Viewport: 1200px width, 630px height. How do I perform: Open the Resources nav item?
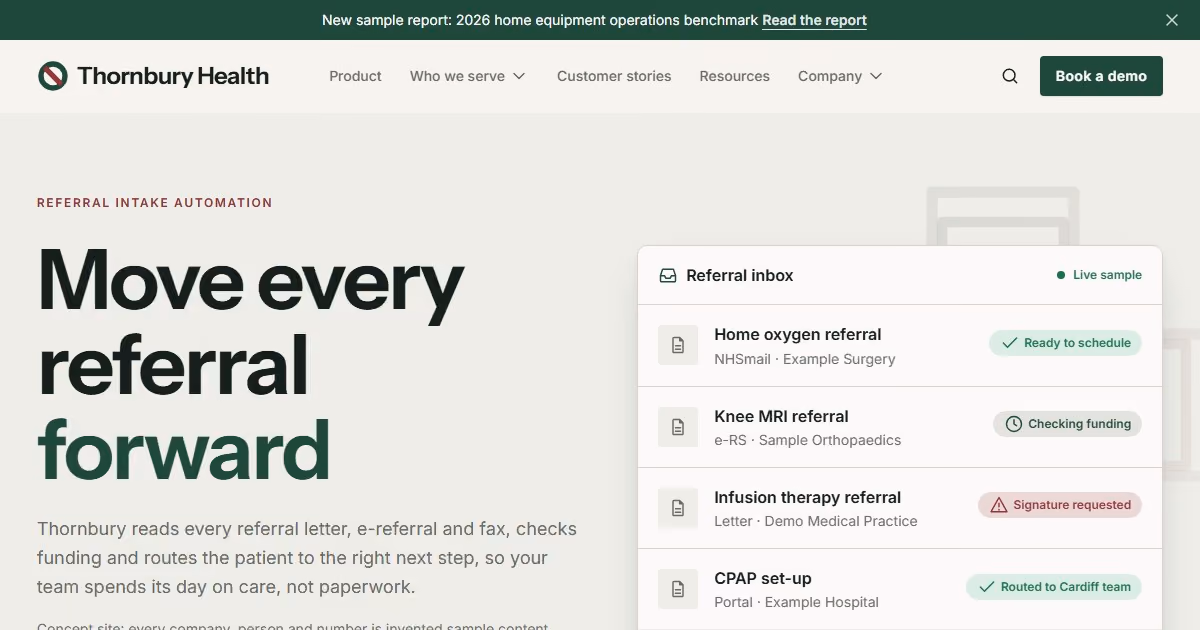[x=735, y=76]
